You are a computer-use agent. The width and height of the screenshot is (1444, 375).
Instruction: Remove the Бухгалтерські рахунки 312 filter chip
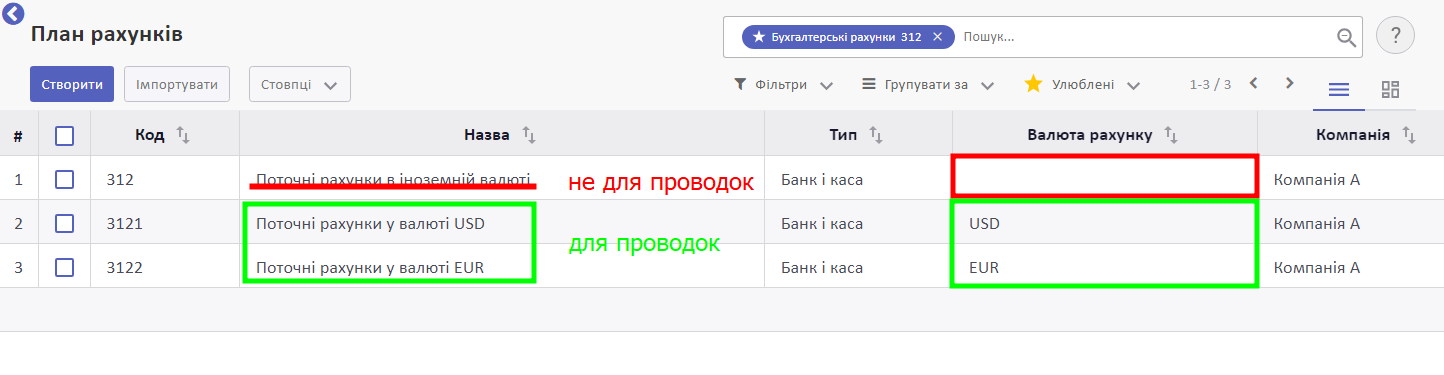point(937,37)
